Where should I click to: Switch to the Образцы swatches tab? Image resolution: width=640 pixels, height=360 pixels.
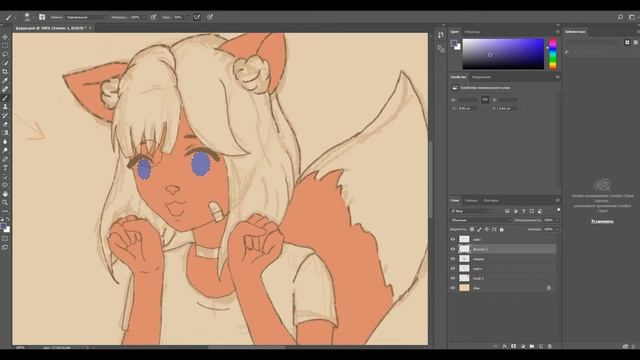[x=472, y=32]
